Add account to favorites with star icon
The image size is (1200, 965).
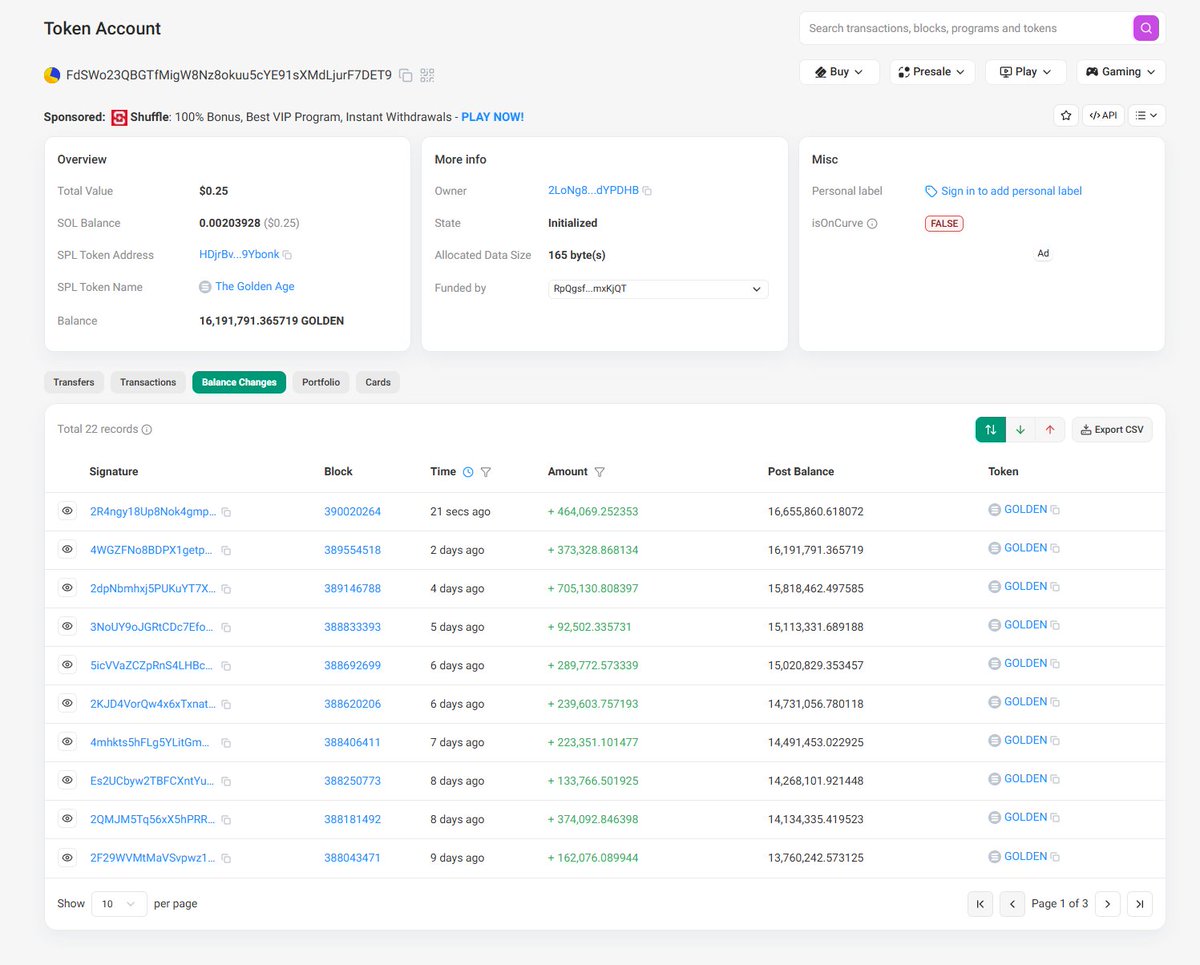coord(1066,116)
